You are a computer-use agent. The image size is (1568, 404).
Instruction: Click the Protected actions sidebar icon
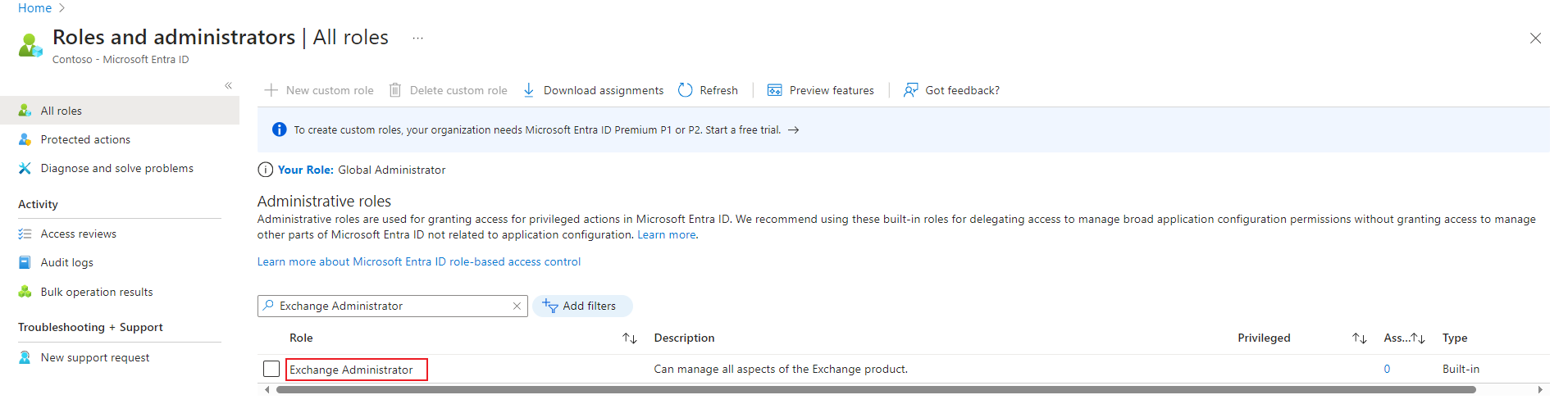(x=25, y=139)
